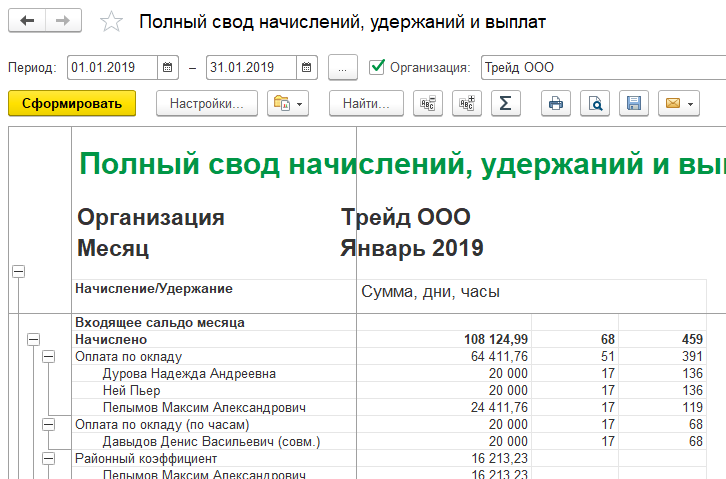The image size is (726, 479).
Task: Collapse the Районный коэффициент group
Action: pyautogui.click(x=49, y=459)
